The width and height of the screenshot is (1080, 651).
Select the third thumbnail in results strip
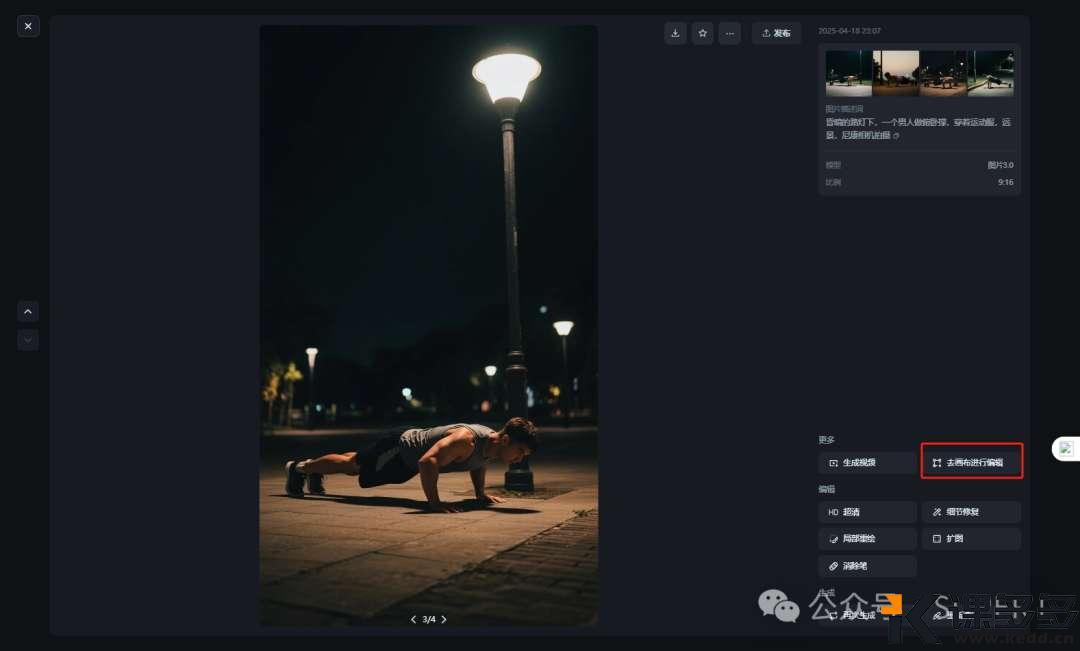pos(943,73)
